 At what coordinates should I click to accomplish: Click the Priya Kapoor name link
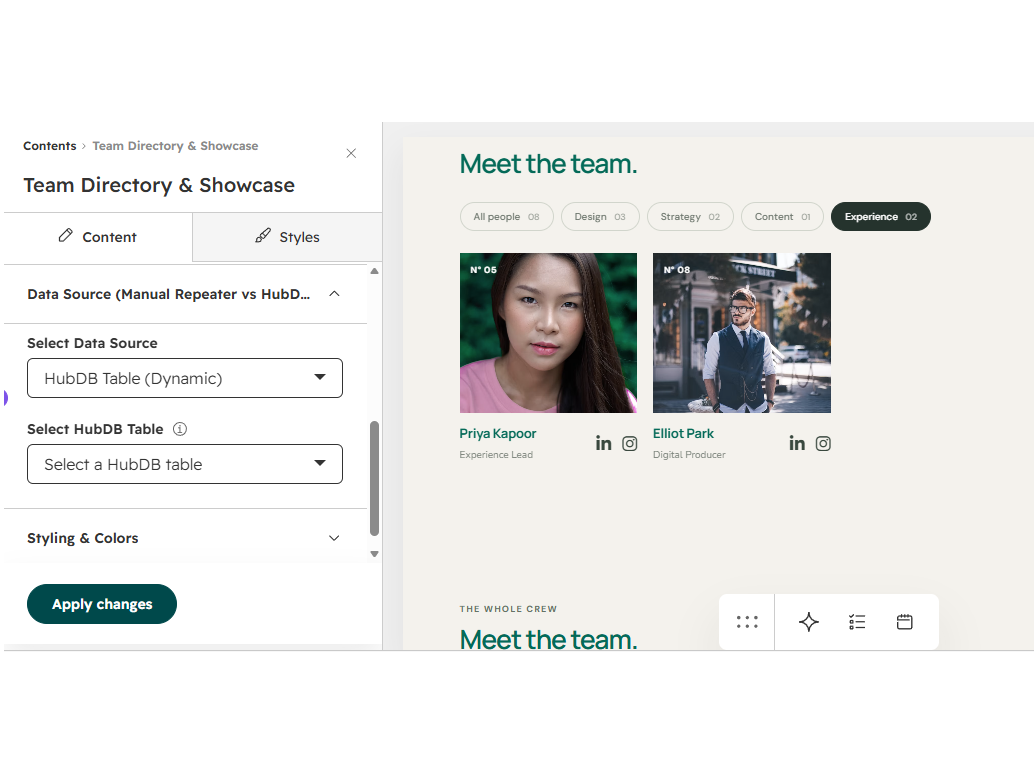click(x=498, y=433)
